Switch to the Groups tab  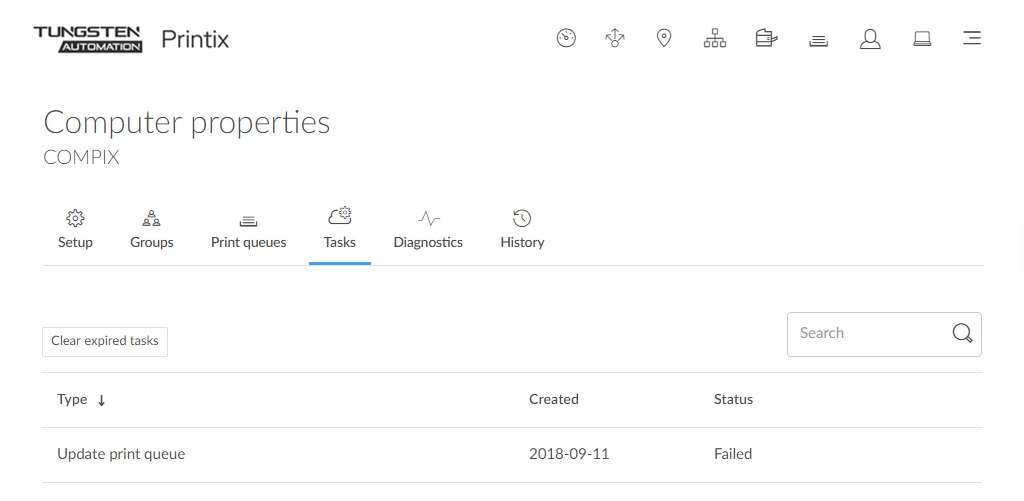(x=152, y=230)
